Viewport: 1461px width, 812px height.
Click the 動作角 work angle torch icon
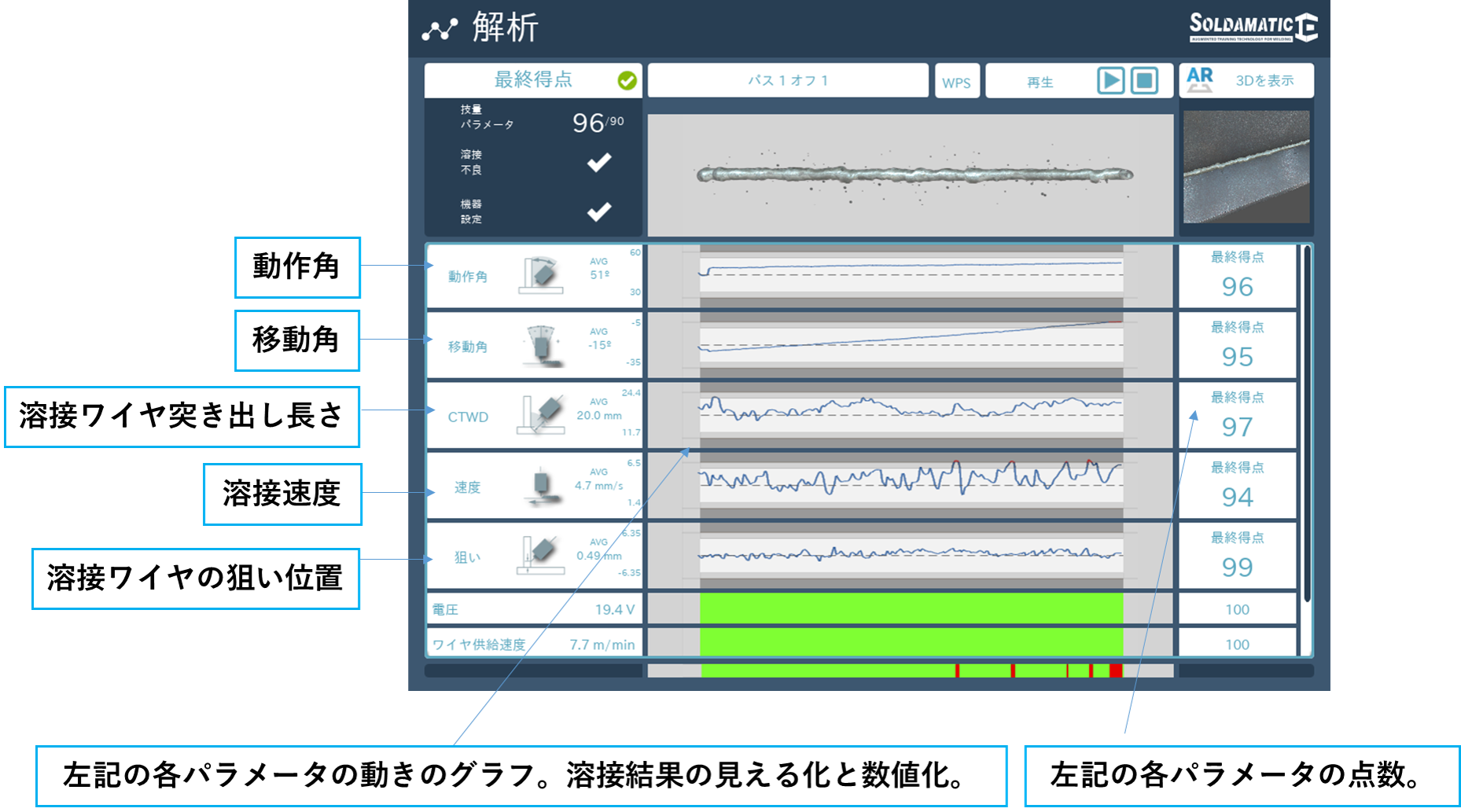540,275
